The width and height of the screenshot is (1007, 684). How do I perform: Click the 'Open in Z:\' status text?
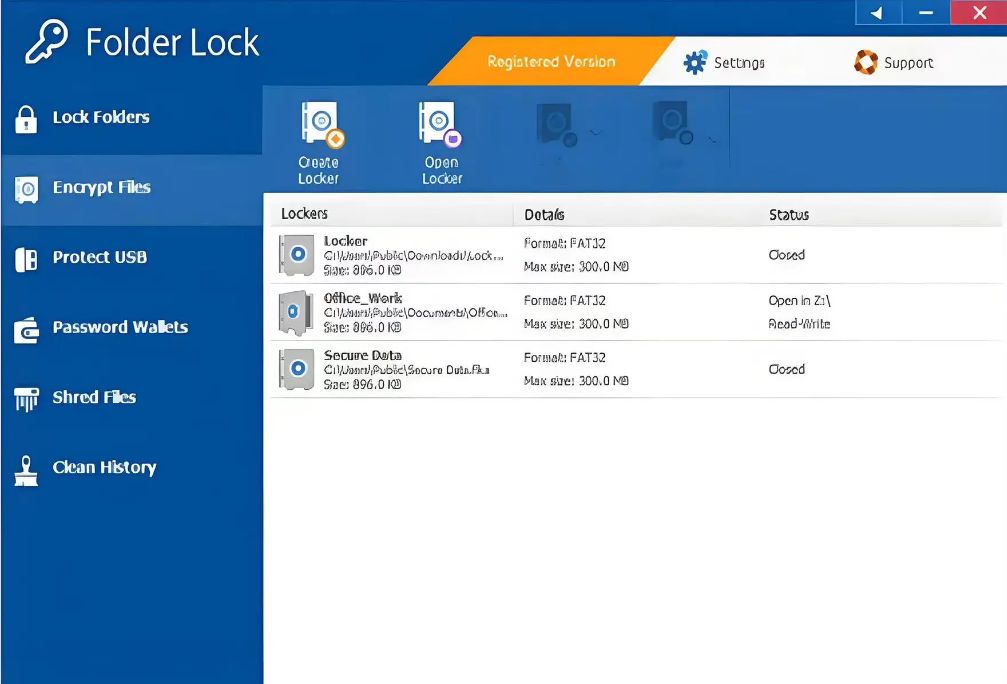[800, 301]
